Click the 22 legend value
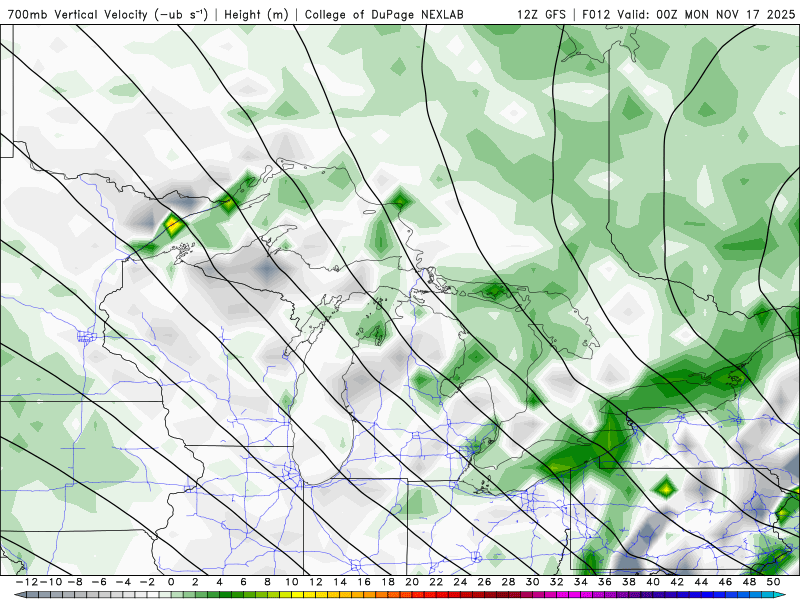 tap(436, 582)
